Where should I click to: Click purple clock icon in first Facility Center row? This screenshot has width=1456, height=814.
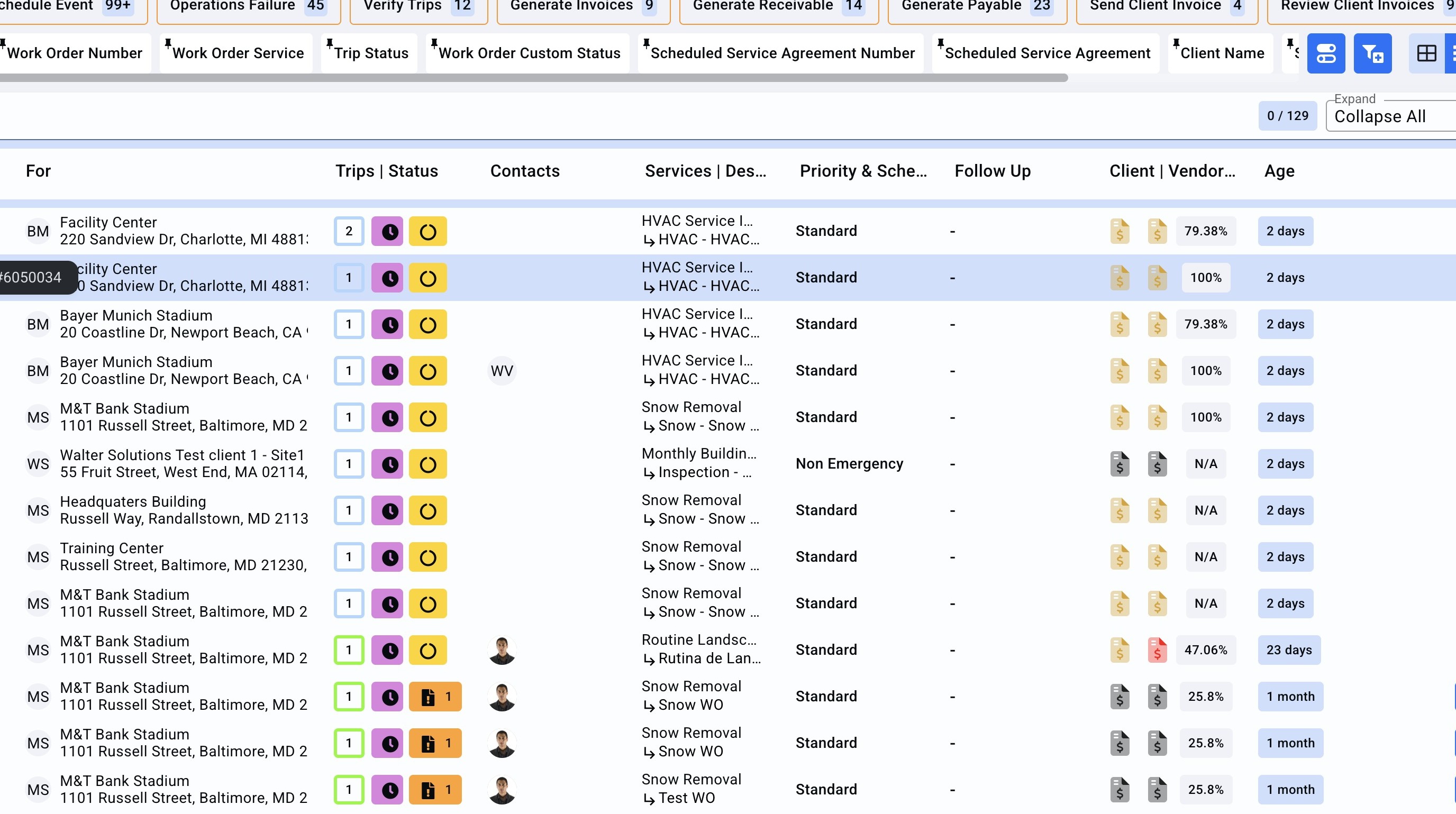387,231
